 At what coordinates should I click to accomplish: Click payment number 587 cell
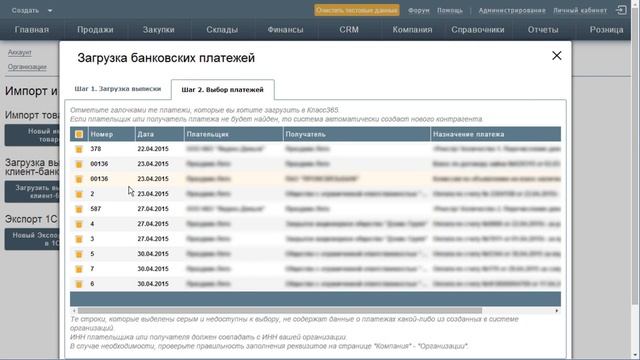click(x=96, y=209)
